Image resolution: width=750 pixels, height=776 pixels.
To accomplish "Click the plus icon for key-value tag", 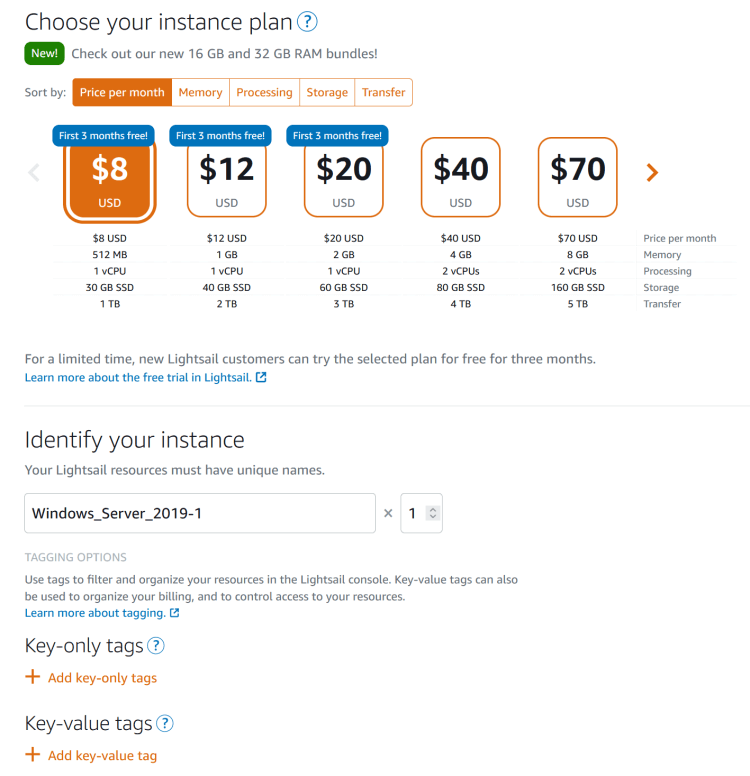I will pyautogui.click(x=32, y=755).
